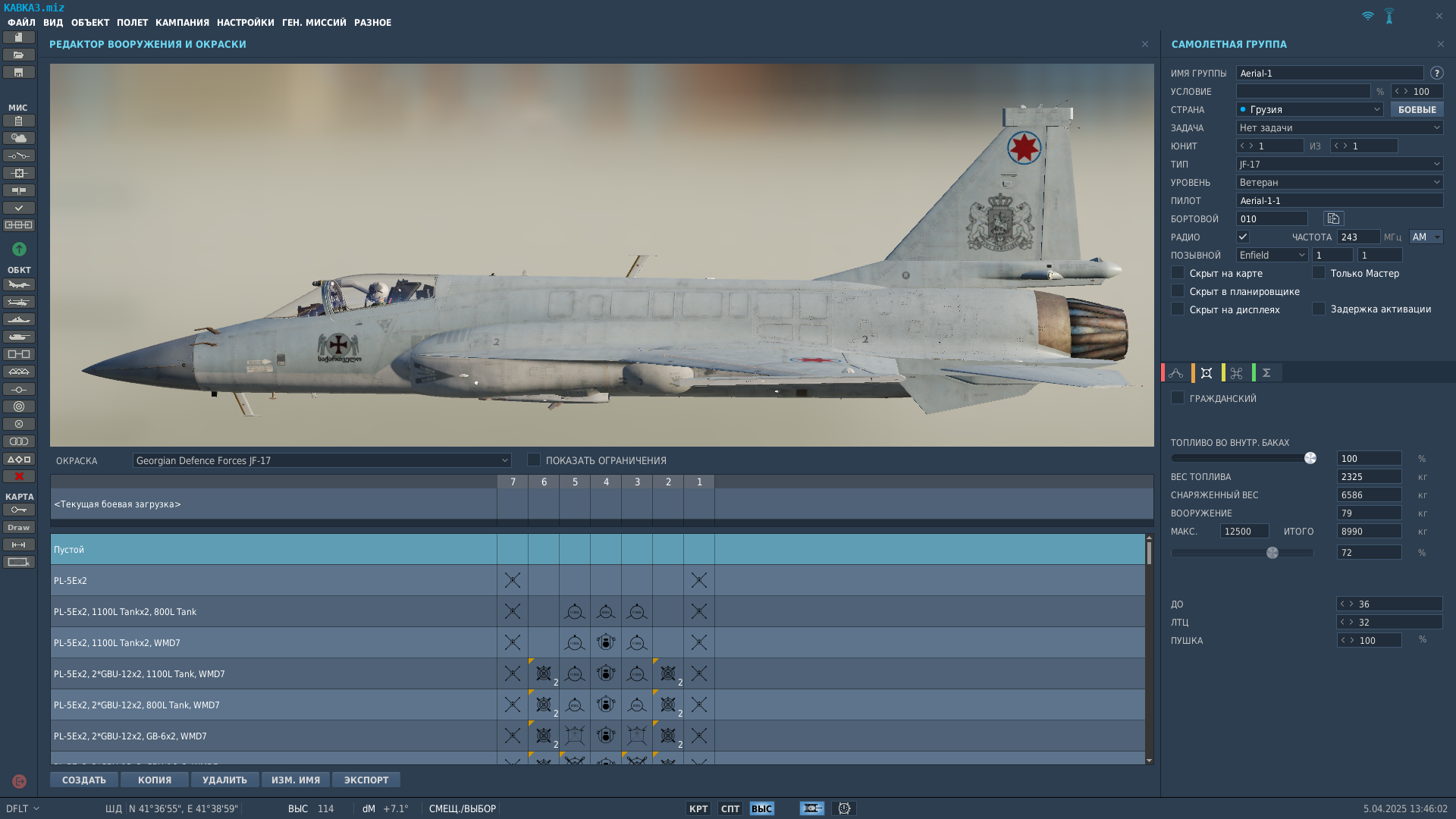This screenshot has width=1456, height=819.
Task: Switch to the Σ summary tab
Action: [1266, 372]
